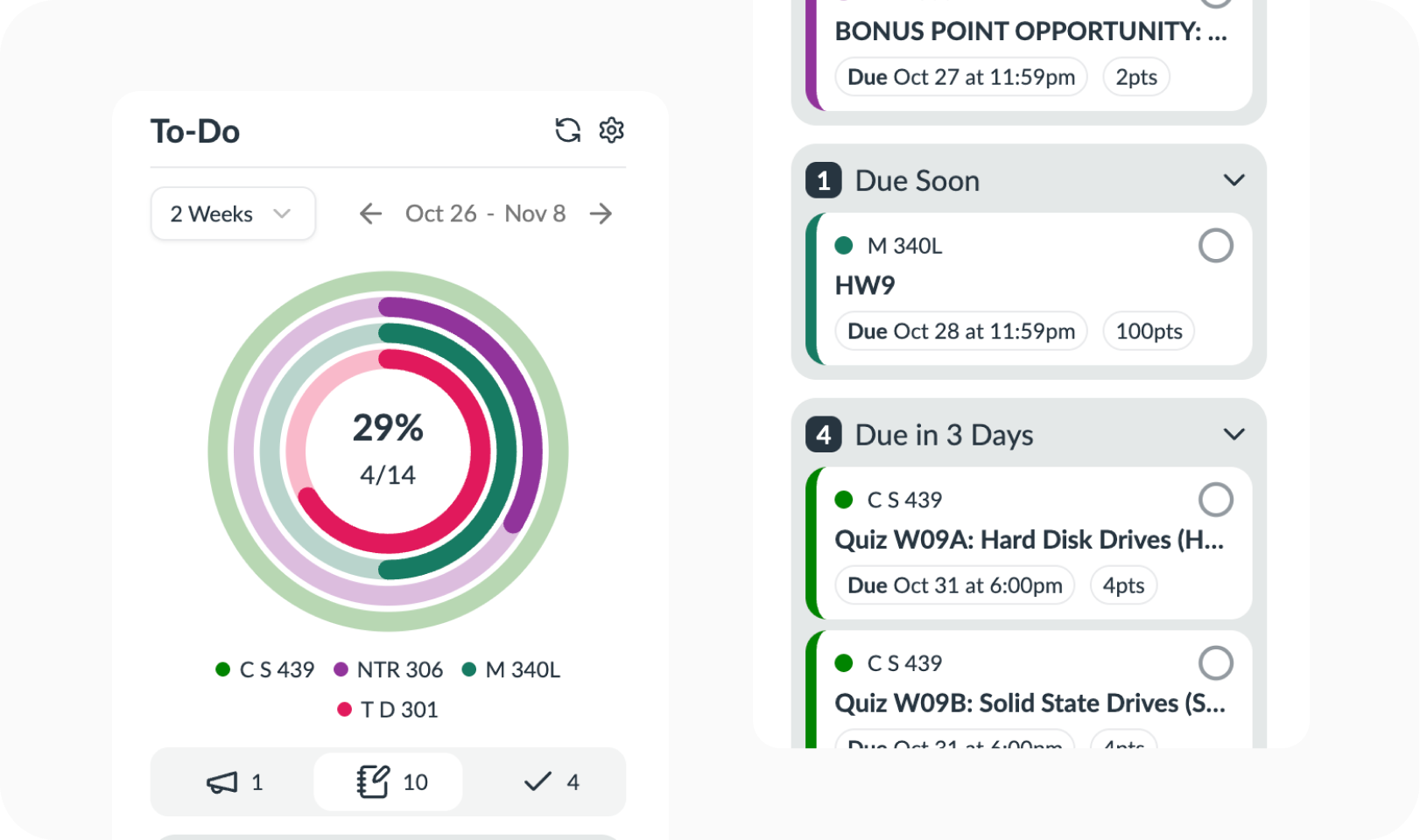The width and height of the screenshot is (1420, 840).
Task: Click the T D 301 legend item
Action: [x=388, y=710]
